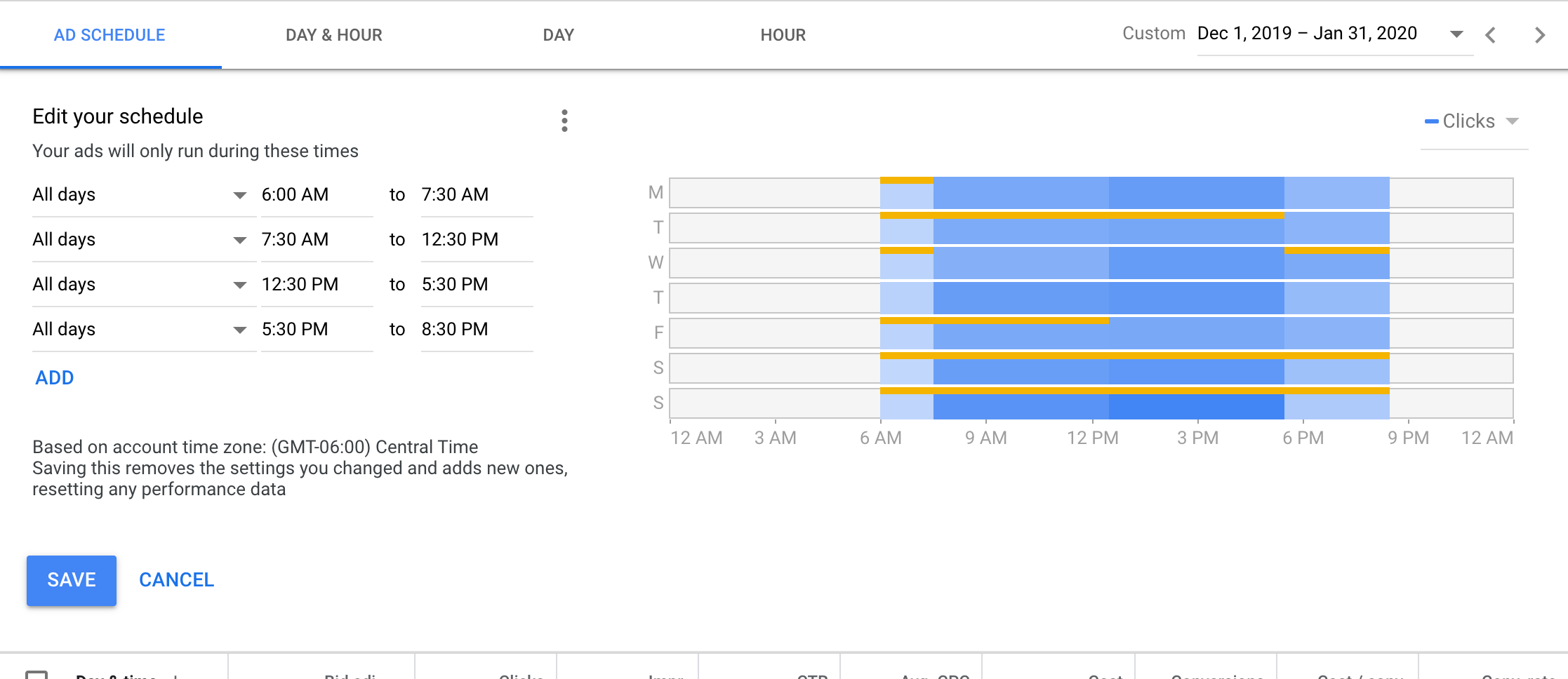This screenshot has width=1568, height=679.
Task: Cancel the schedule edits
Action: [x=176, y=580]
